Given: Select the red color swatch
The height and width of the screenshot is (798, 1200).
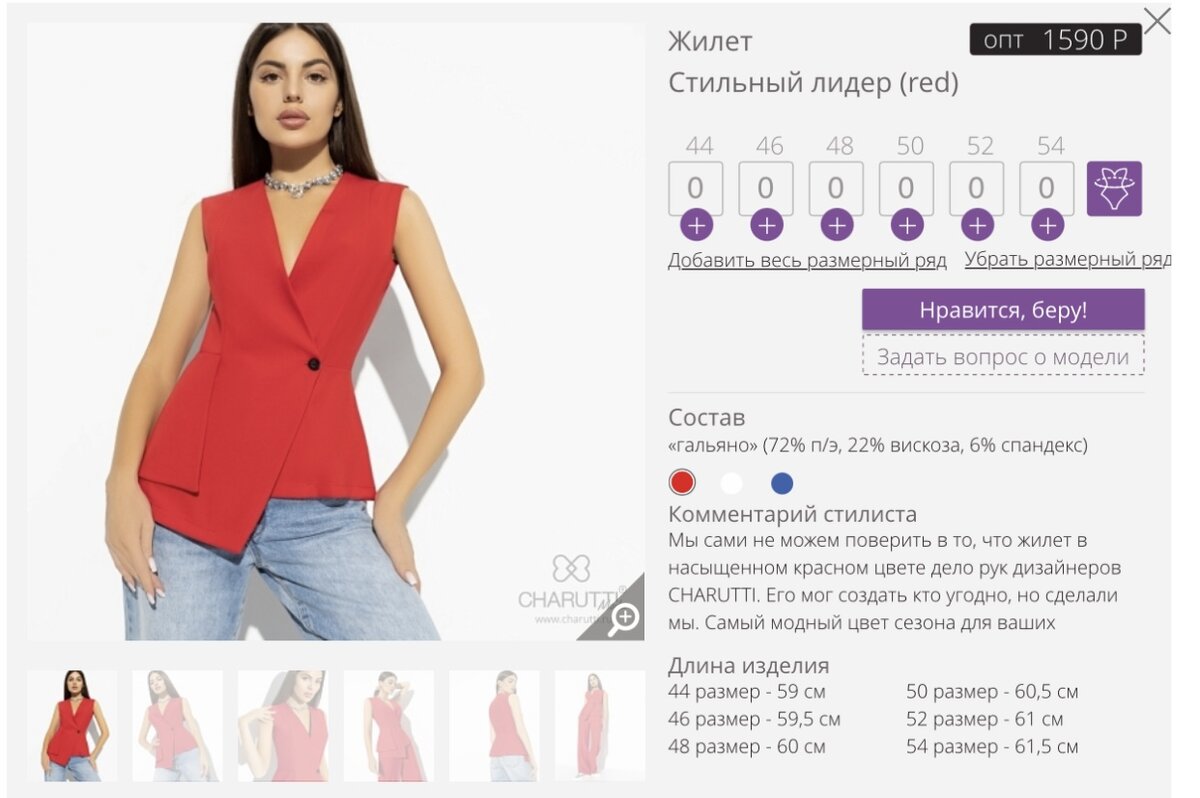Looking at the screenshot, I should point(682,483).
